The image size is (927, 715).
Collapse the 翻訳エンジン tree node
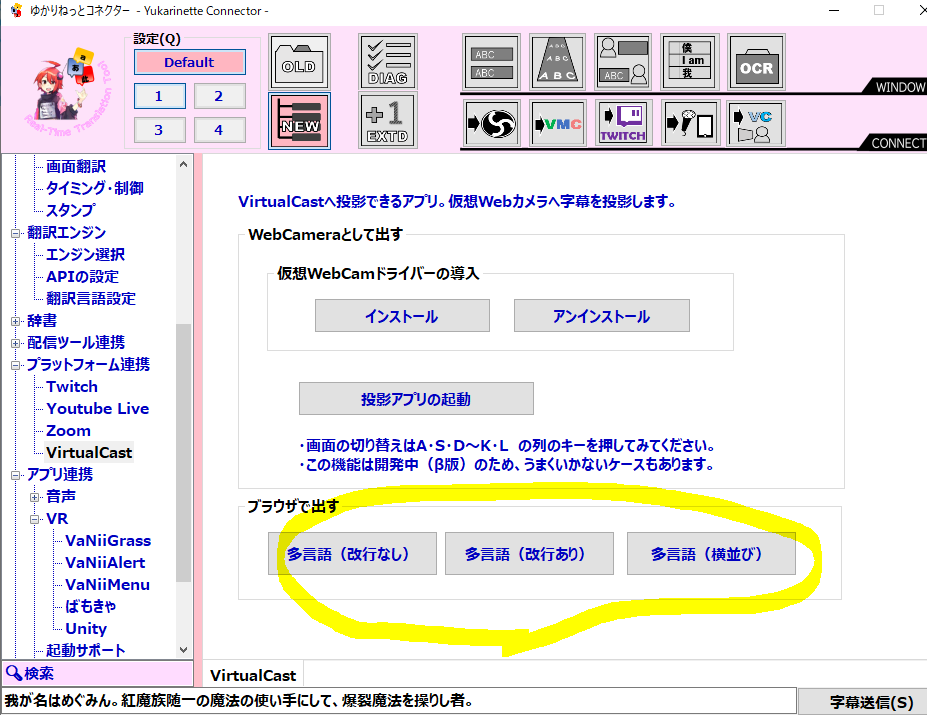click(15, 233)
